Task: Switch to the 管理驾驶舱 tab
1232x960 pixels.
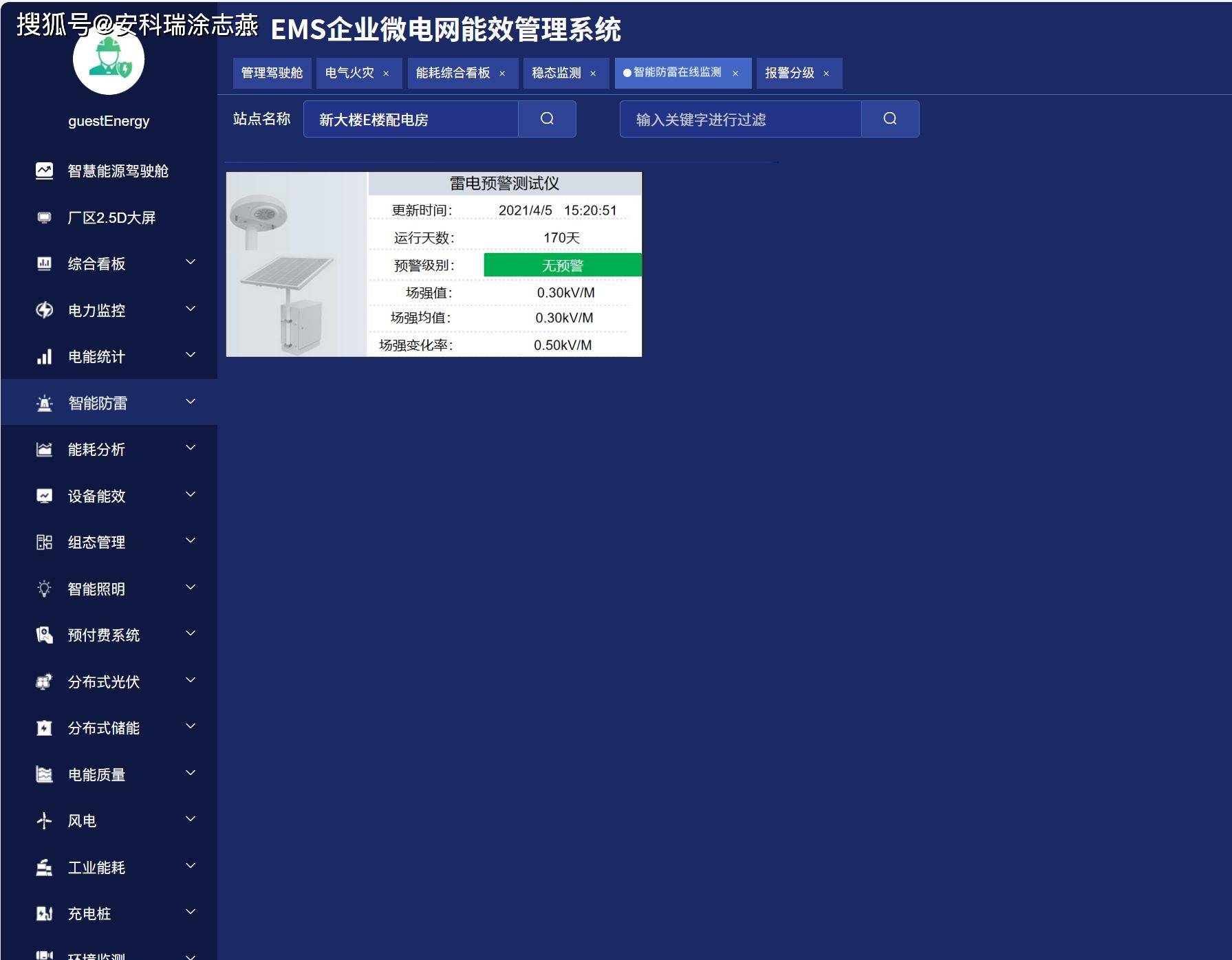Action: coord(272,73)
